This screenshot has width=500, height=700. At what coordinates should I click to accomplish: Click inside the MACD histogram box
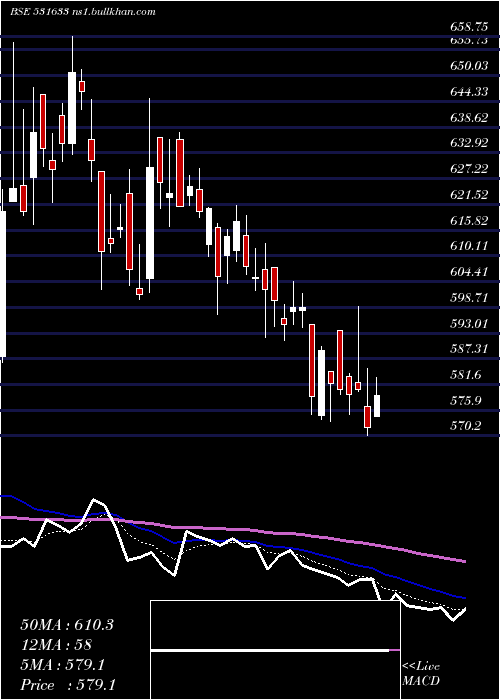[x=275, y=650]
